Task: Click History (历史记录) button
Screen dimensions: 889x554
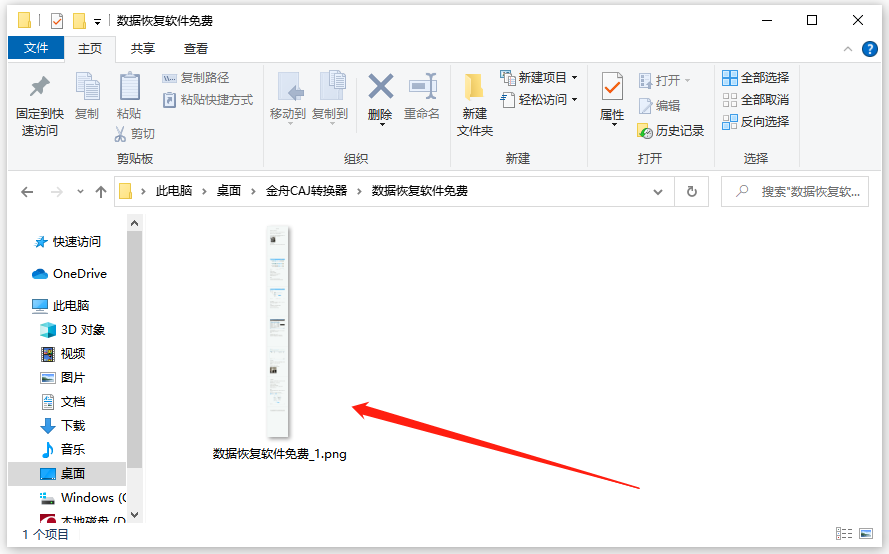Action: click(x=670, y=131)
